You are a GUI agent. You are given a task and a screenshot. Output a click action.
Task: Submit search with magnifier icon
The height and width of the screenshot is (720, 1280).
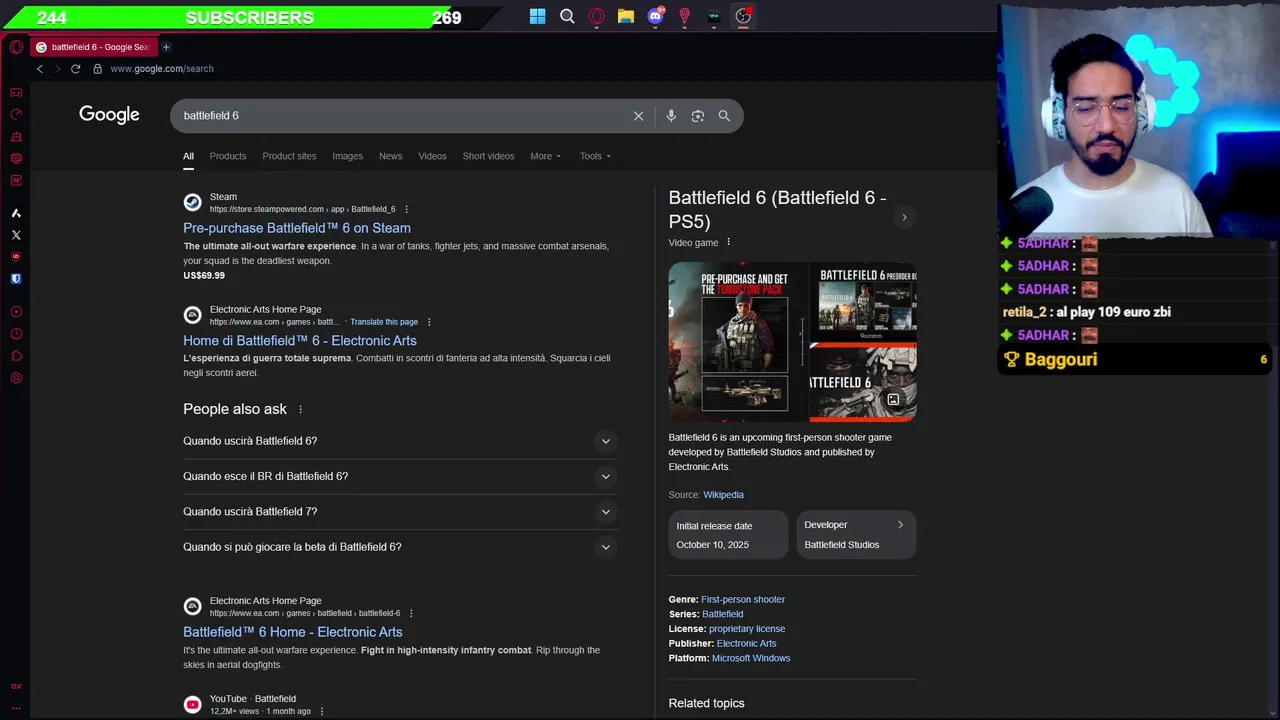(x=724, y=116)
